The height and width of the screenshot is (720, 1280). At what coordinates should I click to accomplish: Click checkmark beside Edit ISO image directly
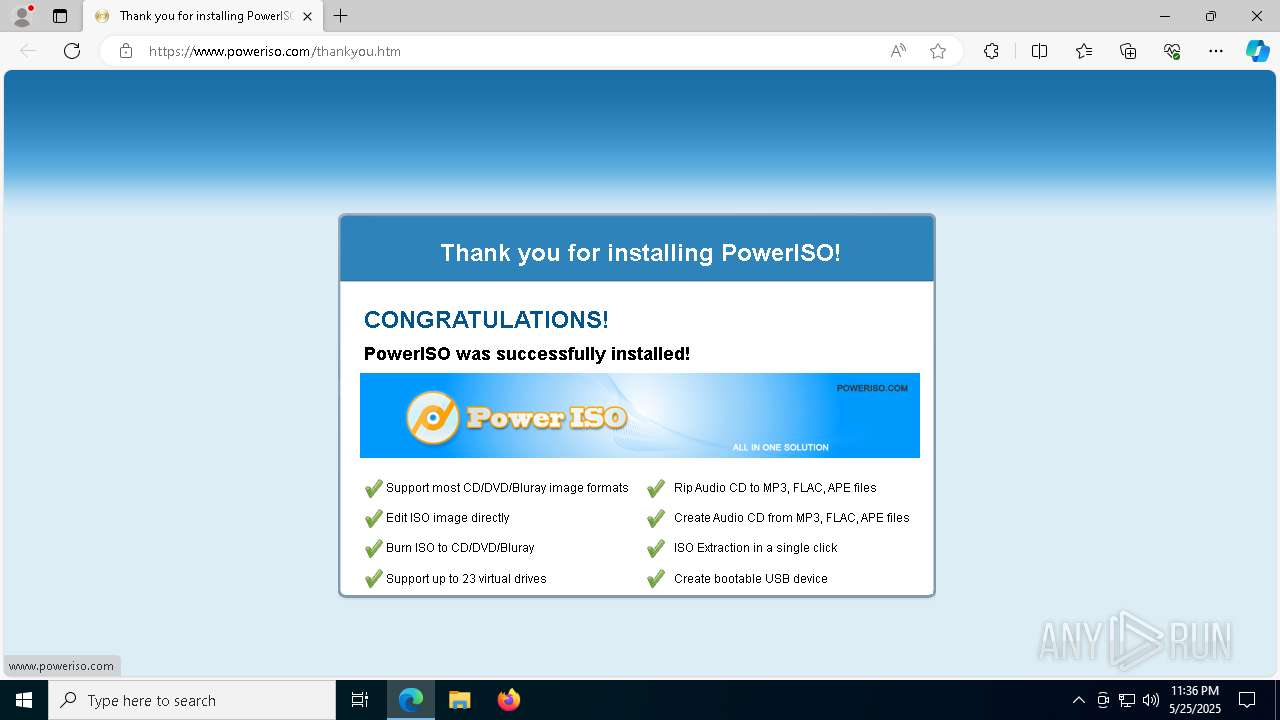[x=373, y=518]
